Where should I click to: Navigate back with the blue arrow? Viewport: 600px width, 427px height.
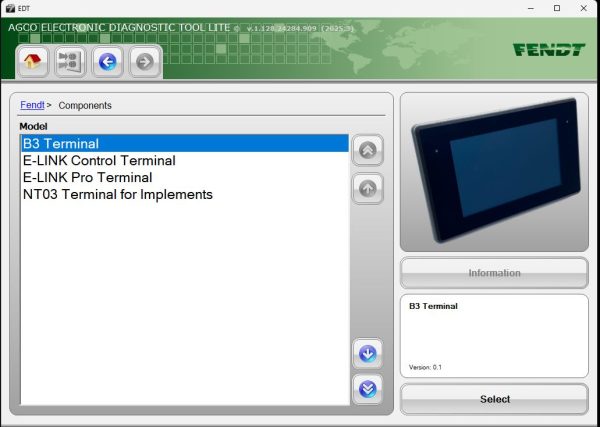click(x=108, y=62)
